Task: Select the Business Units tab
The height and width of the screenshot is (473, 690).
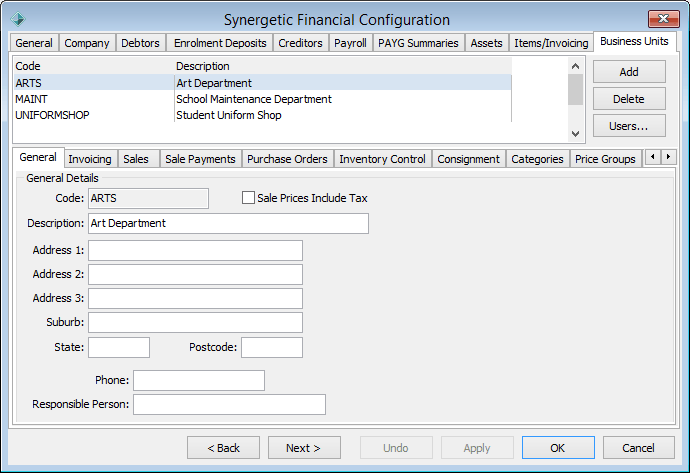Action: pos(634,41)
